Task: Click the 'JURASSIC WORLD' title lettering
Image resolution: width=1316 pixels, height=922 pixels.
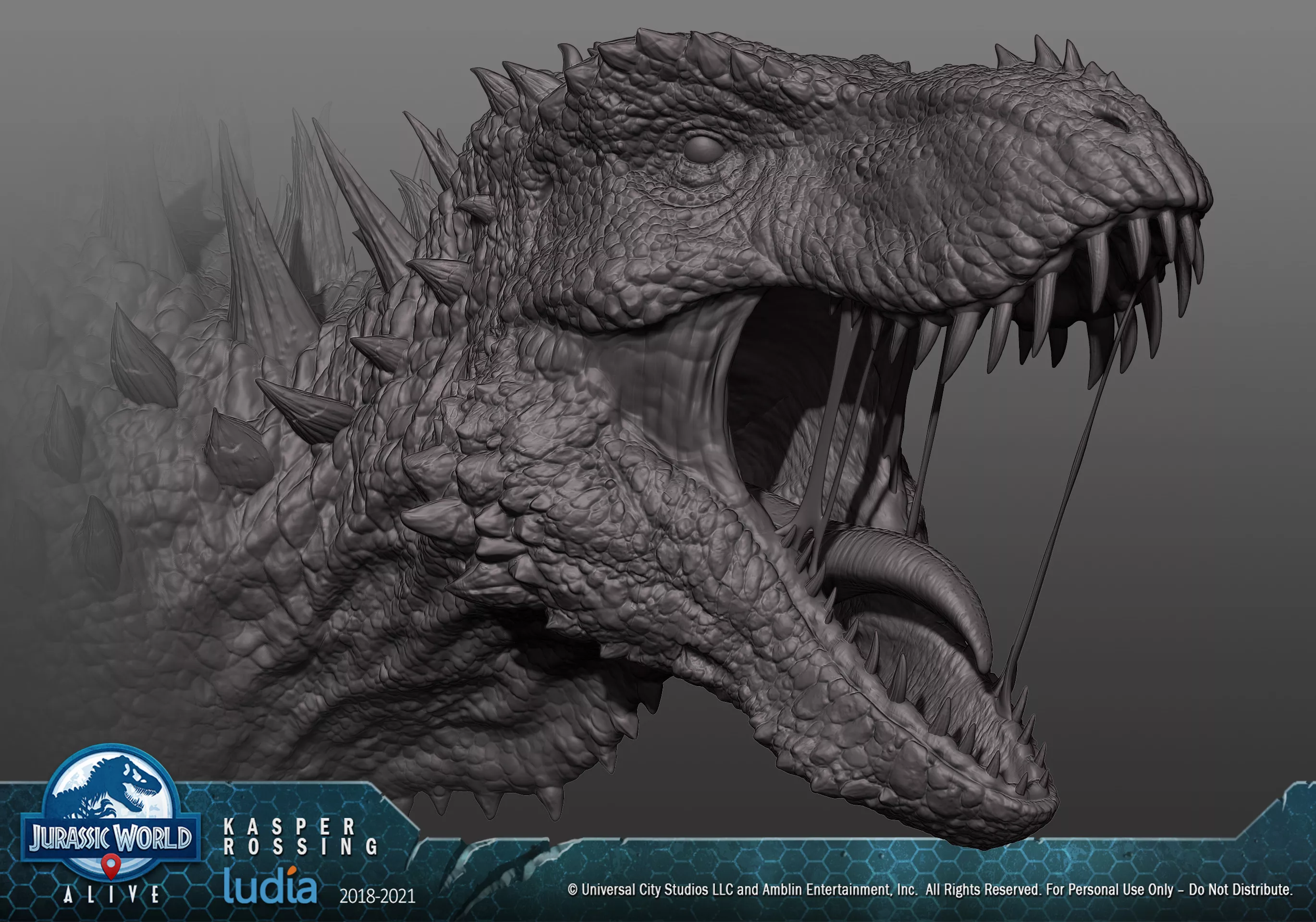Action: (111, 838)
